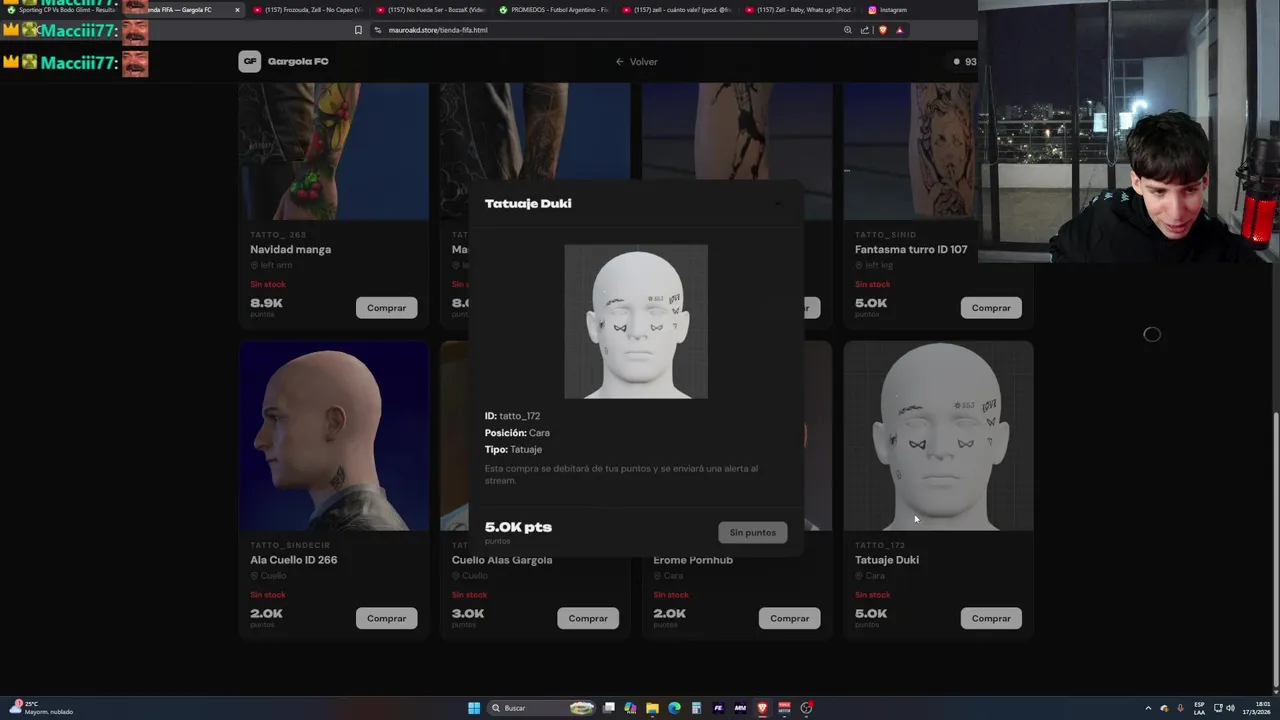Open the Ala Cuello ID 266 thumbnail
Image resolution: width=1280 pixels, height=720 pixels.
(334, 436)
